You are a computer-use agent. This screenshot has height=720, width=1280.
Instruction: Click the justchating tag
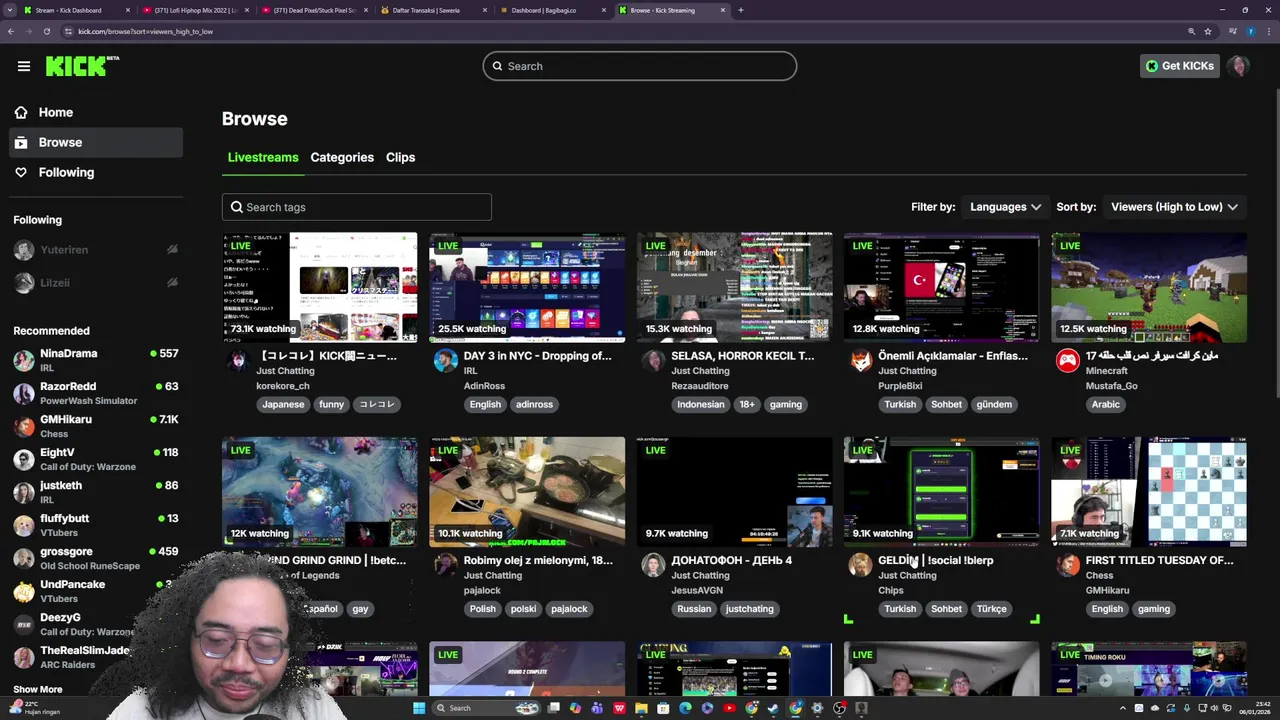(749, 608)
